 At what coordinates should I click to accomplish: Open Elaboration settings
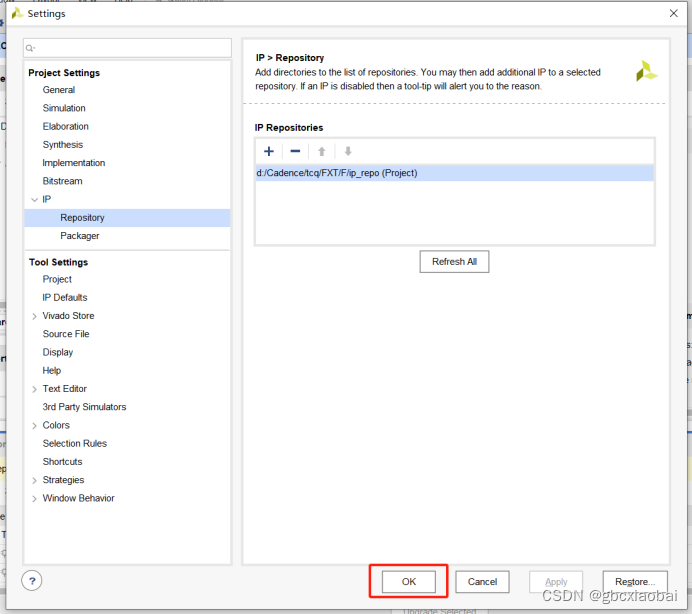pyautogui.click(x=65, y=126)
